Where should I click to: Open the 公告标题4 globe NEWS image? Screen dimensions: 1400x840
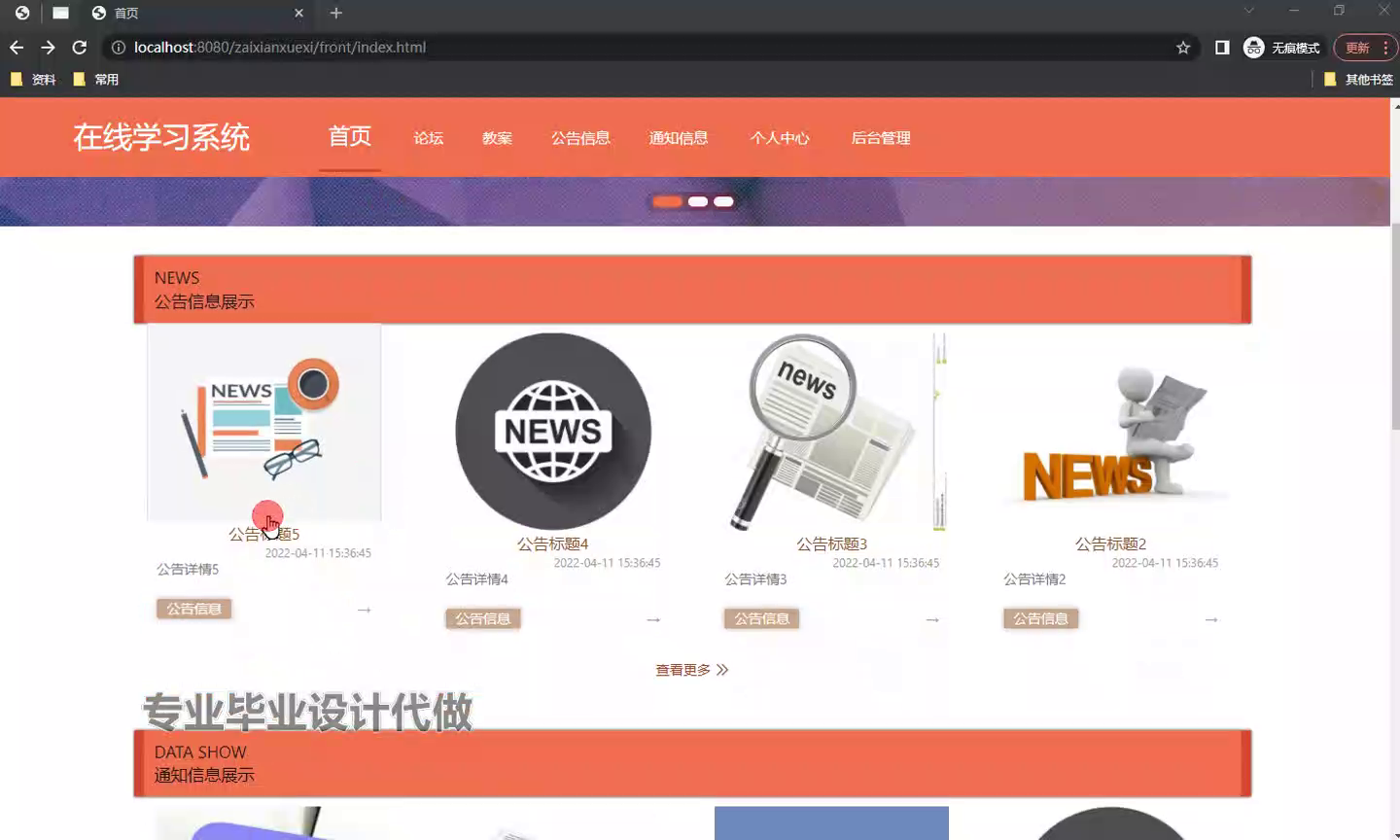(x=552, y=432)
